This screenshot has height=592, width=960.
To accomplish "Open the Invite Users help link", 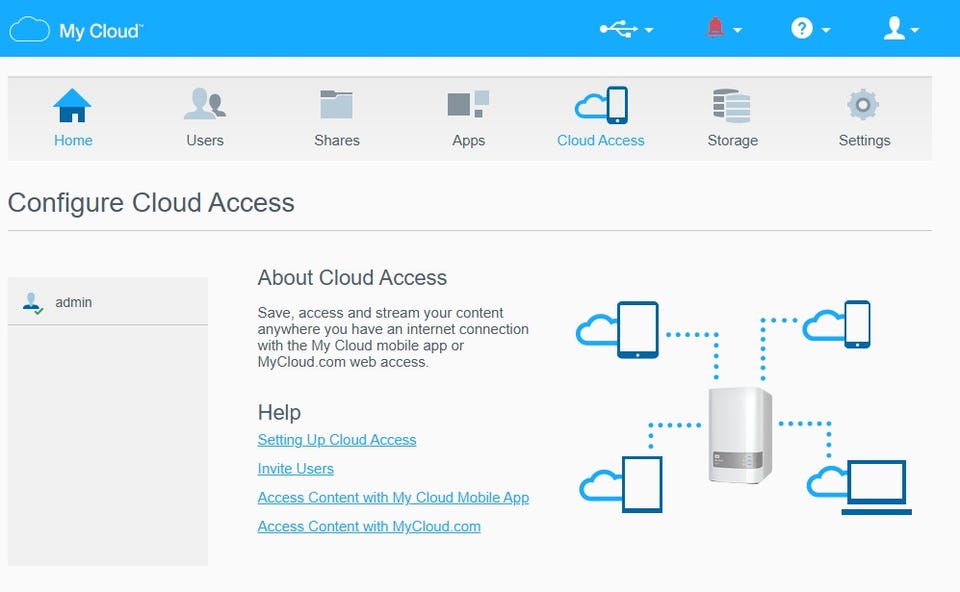I will click(x=296, y=468).
